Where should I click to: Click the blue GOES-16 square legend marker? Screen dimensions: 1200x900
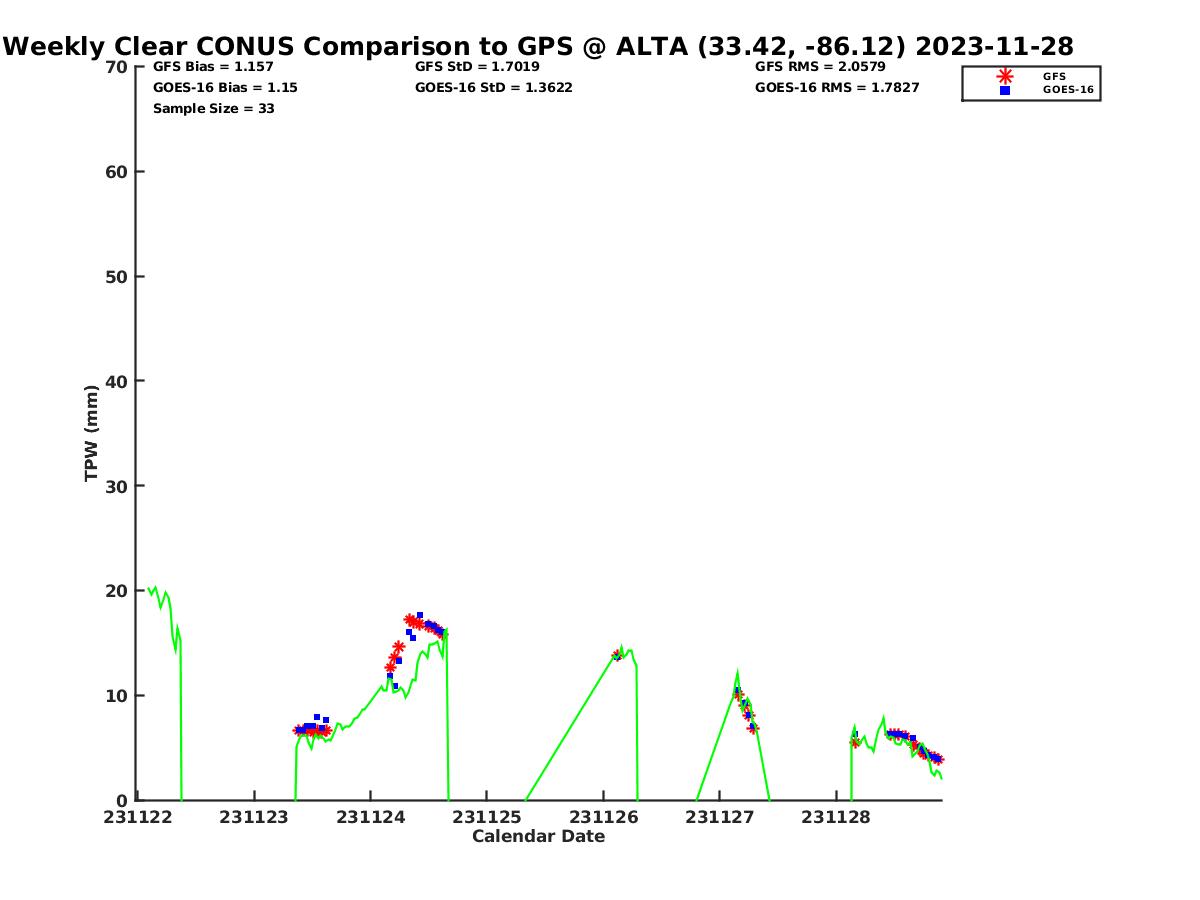point(1005,90)
